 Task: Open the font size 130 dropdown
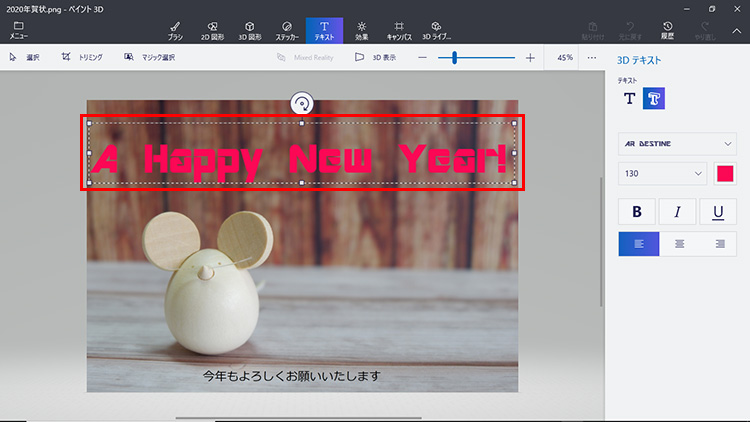662,173
